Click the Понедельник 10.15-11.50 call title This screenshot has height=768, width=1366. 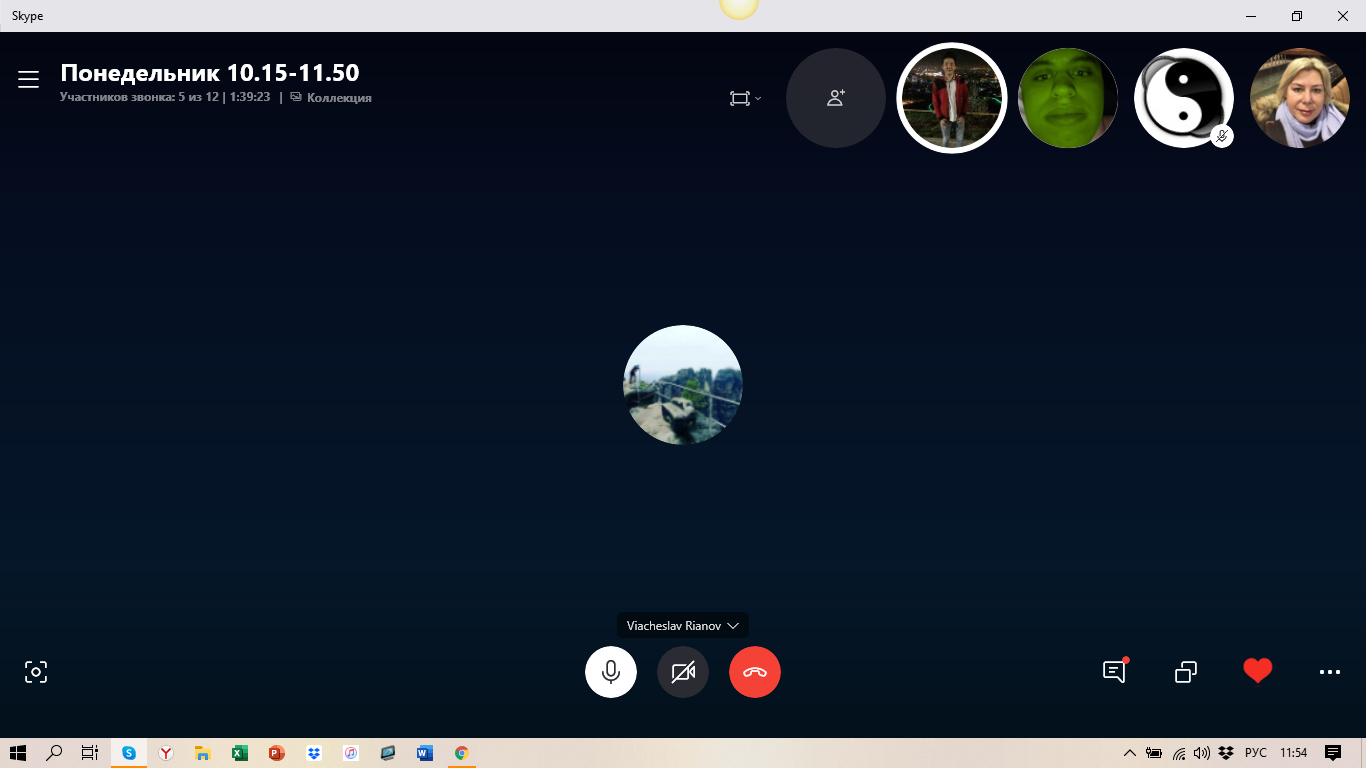(x=210, y=73)
